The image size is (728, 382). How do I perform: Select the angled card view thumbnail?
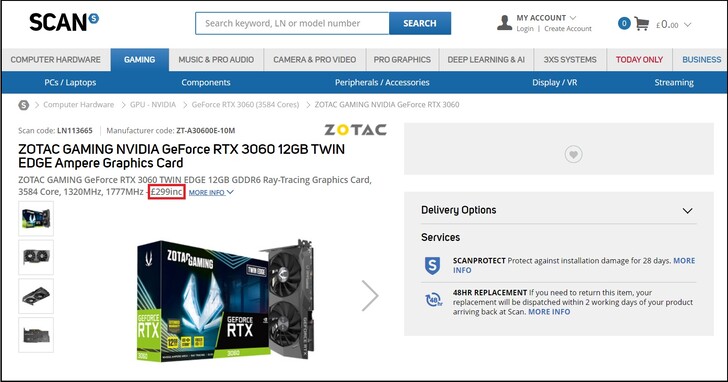click(x=36, y=296)
